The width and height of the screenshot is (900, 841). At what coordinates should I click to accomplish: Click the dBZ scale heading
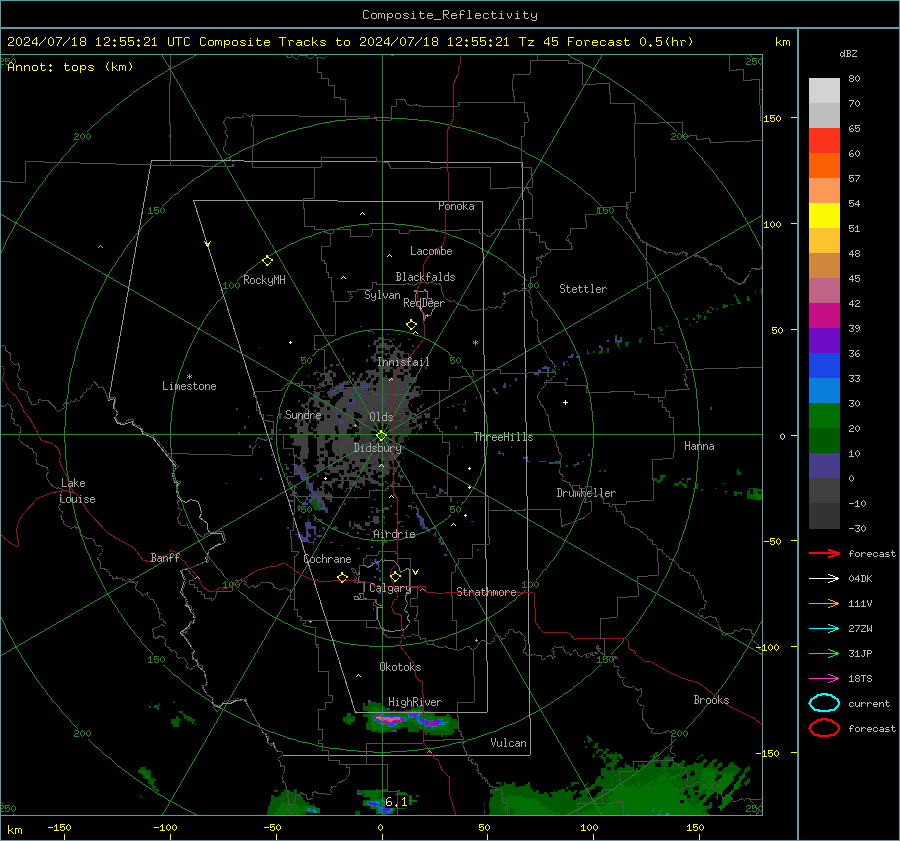coord(848,54)
